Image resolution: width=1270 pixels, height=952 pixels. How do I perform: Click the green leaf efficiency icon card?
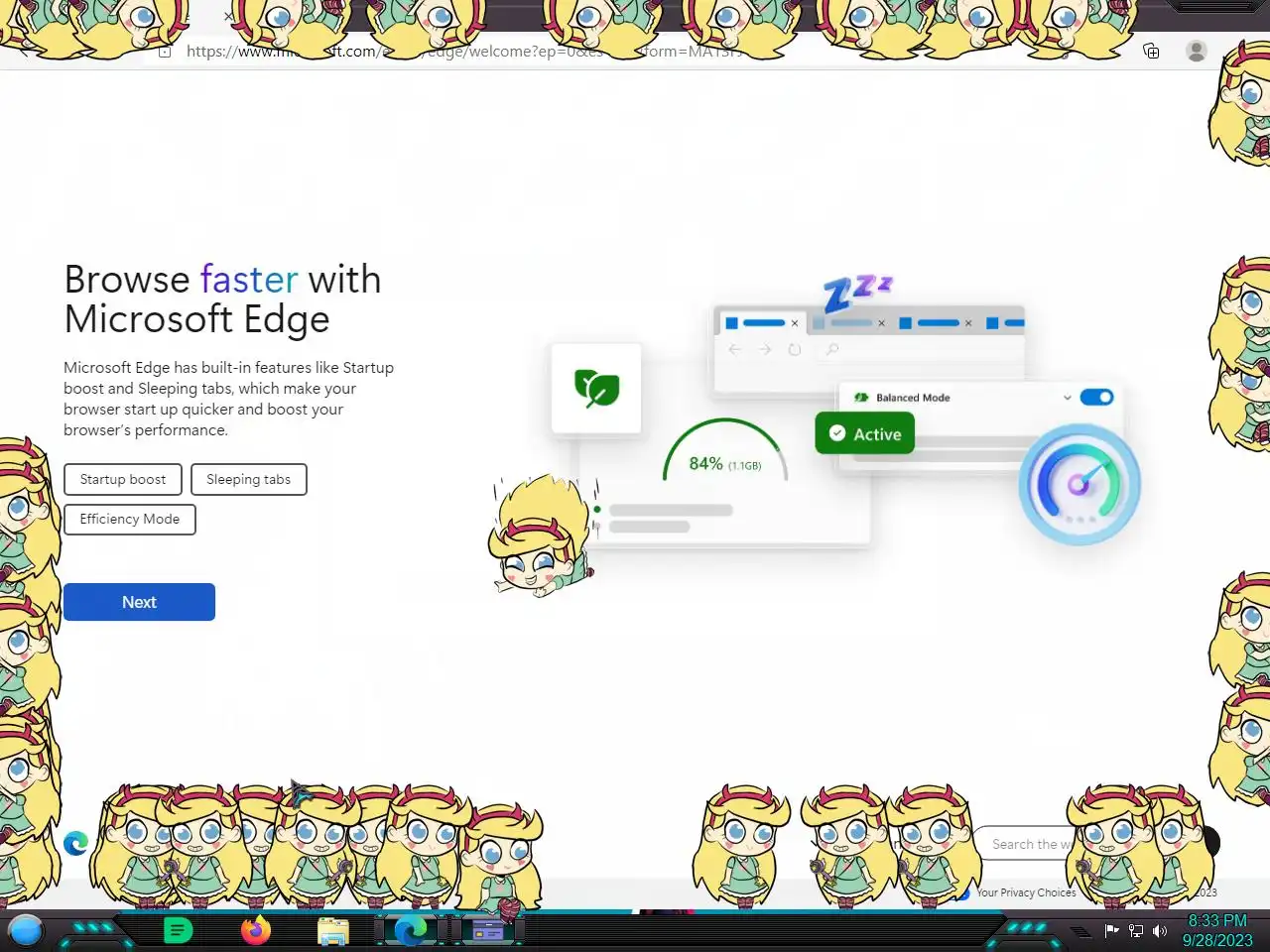coord(596,388)
